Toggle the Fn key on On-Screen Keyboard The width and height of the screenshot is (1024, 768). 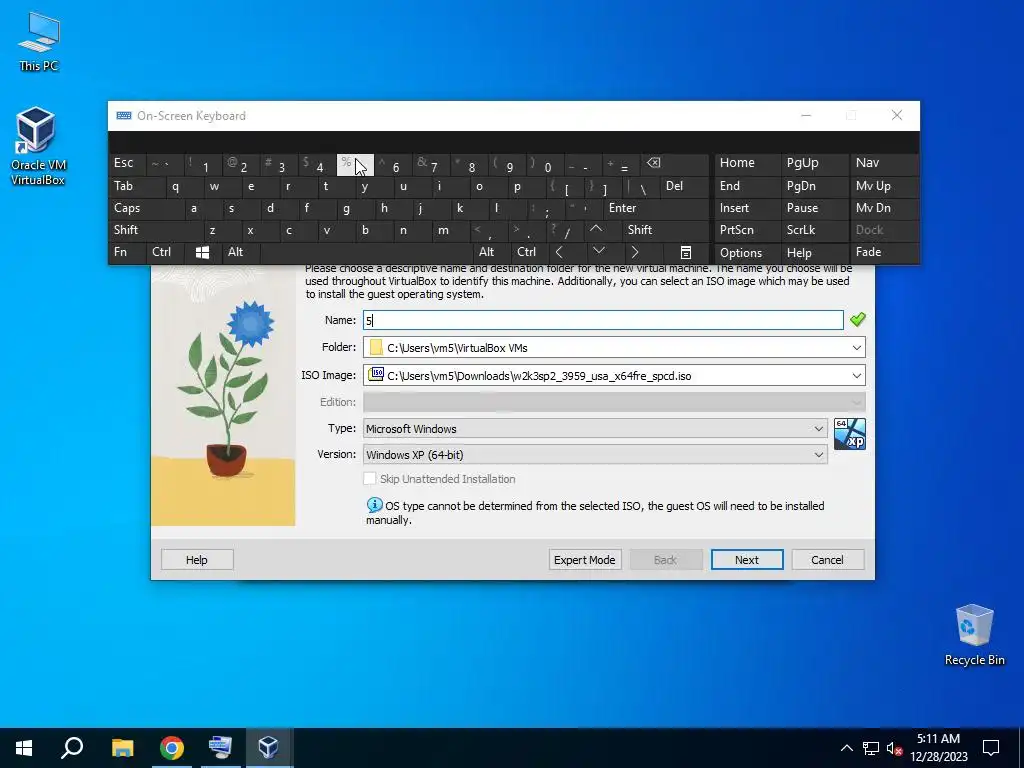127,252
